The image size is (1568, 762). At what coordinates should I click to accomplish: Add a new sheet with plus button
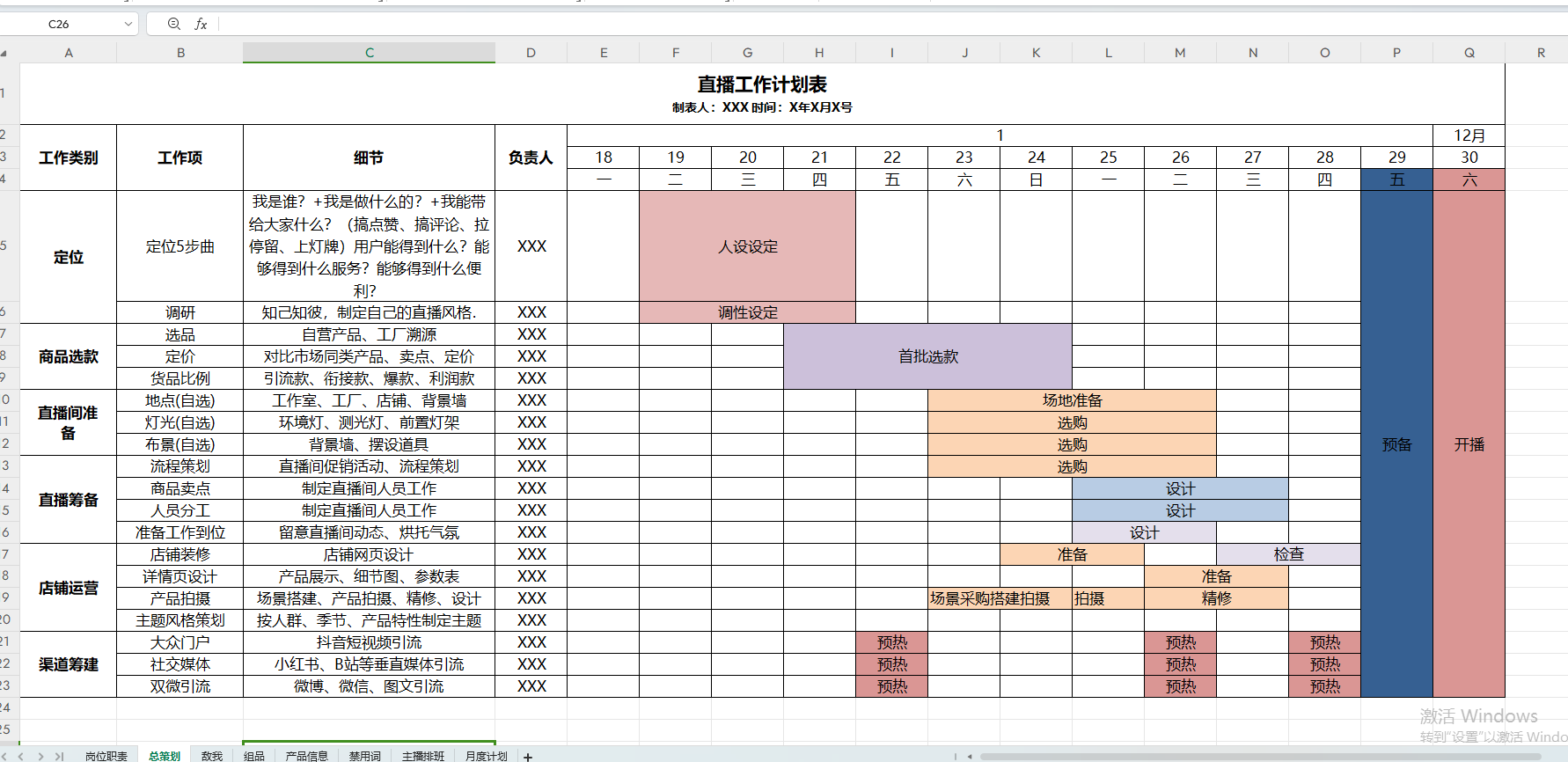coord(528,756)
